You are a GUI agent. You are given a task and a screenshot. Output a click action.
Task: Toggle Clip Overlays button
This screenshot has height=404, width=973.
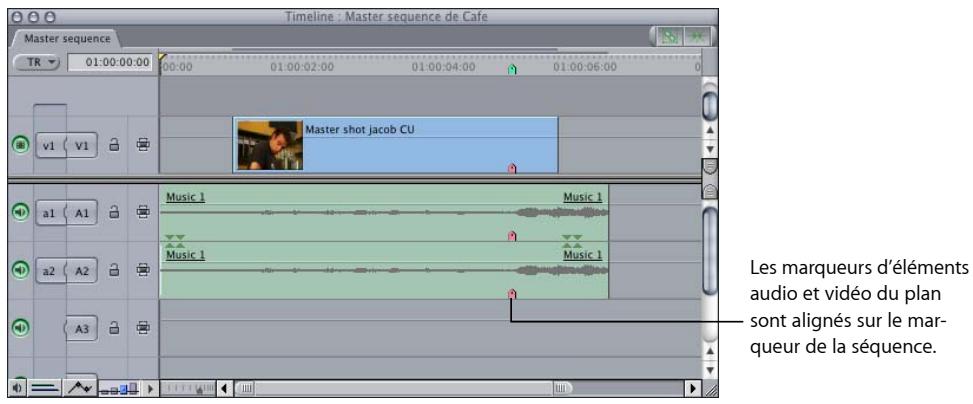81,388
